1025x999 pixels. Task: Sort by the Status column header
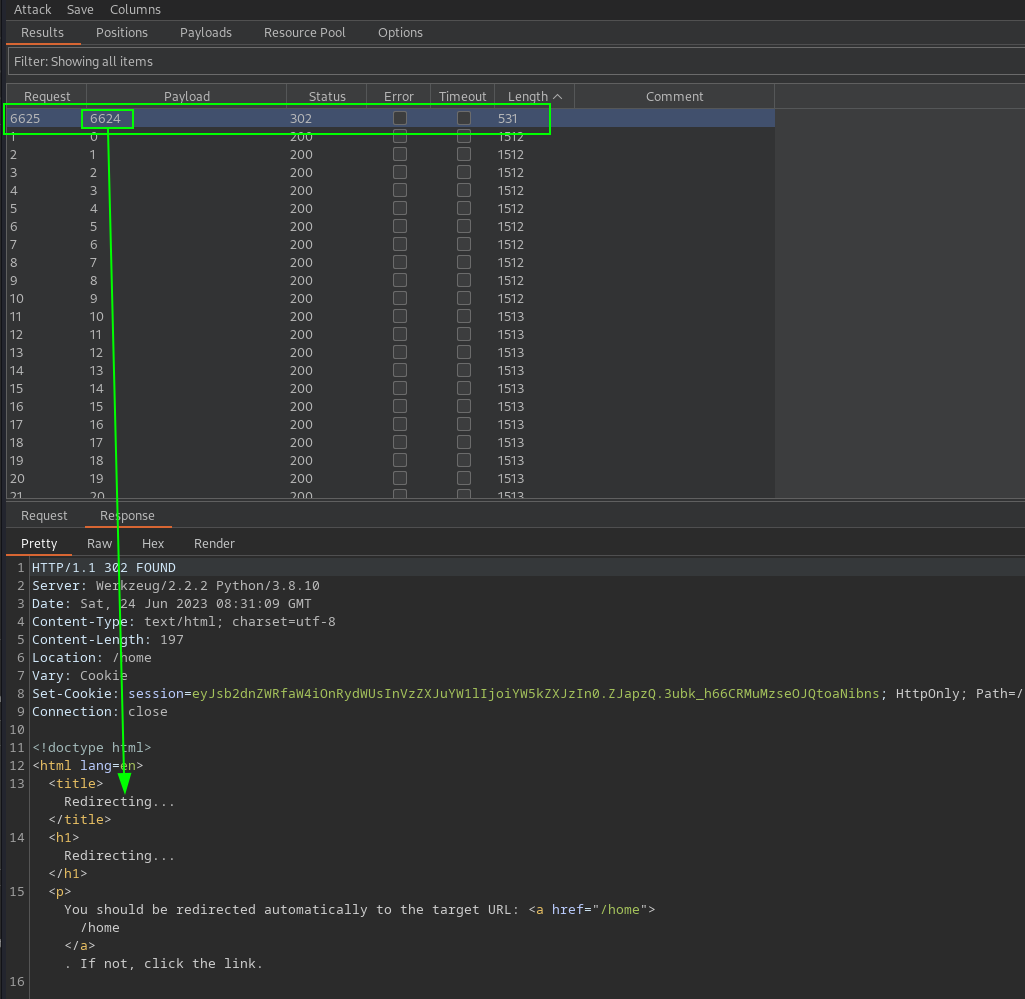(327, 96)
